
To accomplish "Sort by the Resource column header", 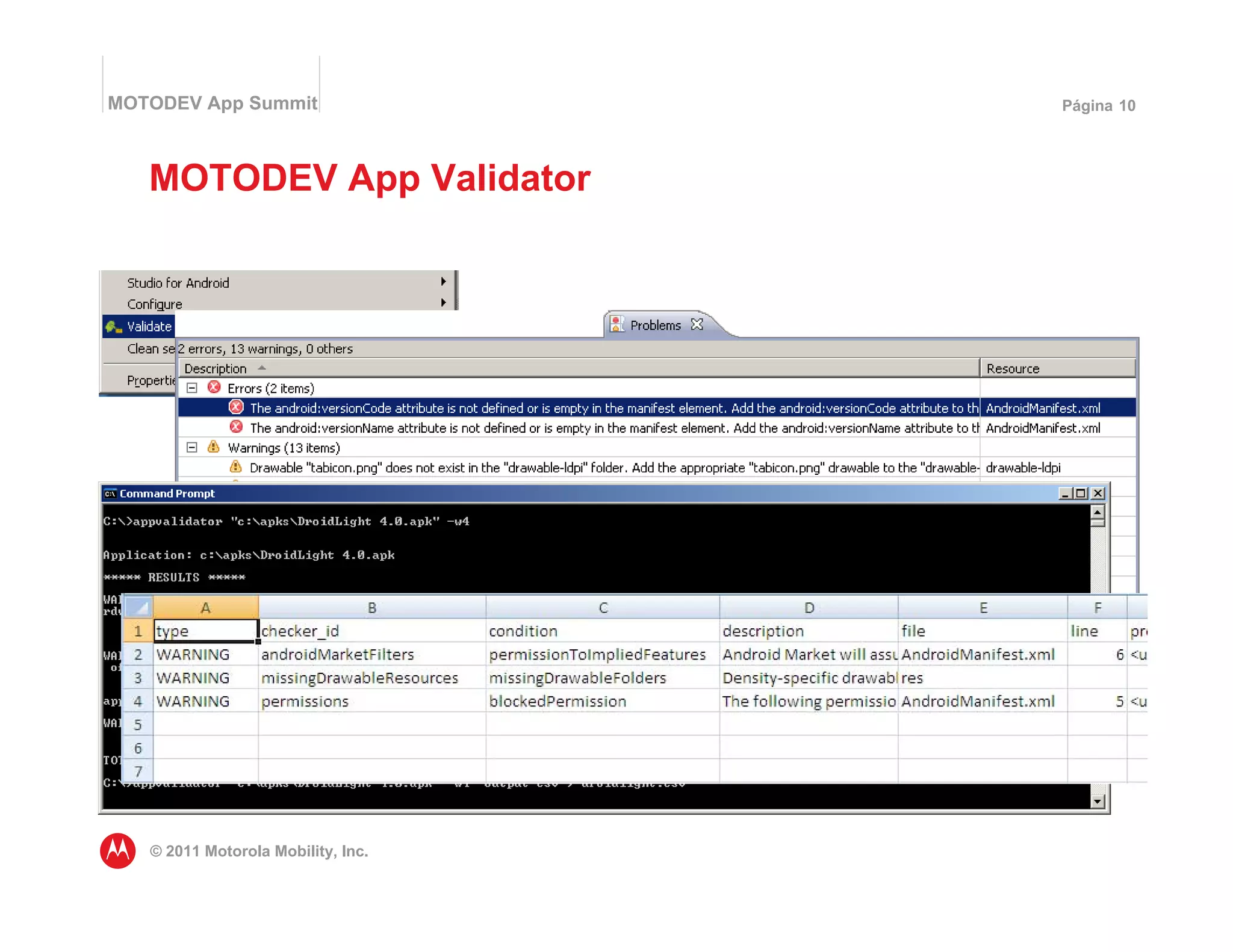I will [1058, 368].
